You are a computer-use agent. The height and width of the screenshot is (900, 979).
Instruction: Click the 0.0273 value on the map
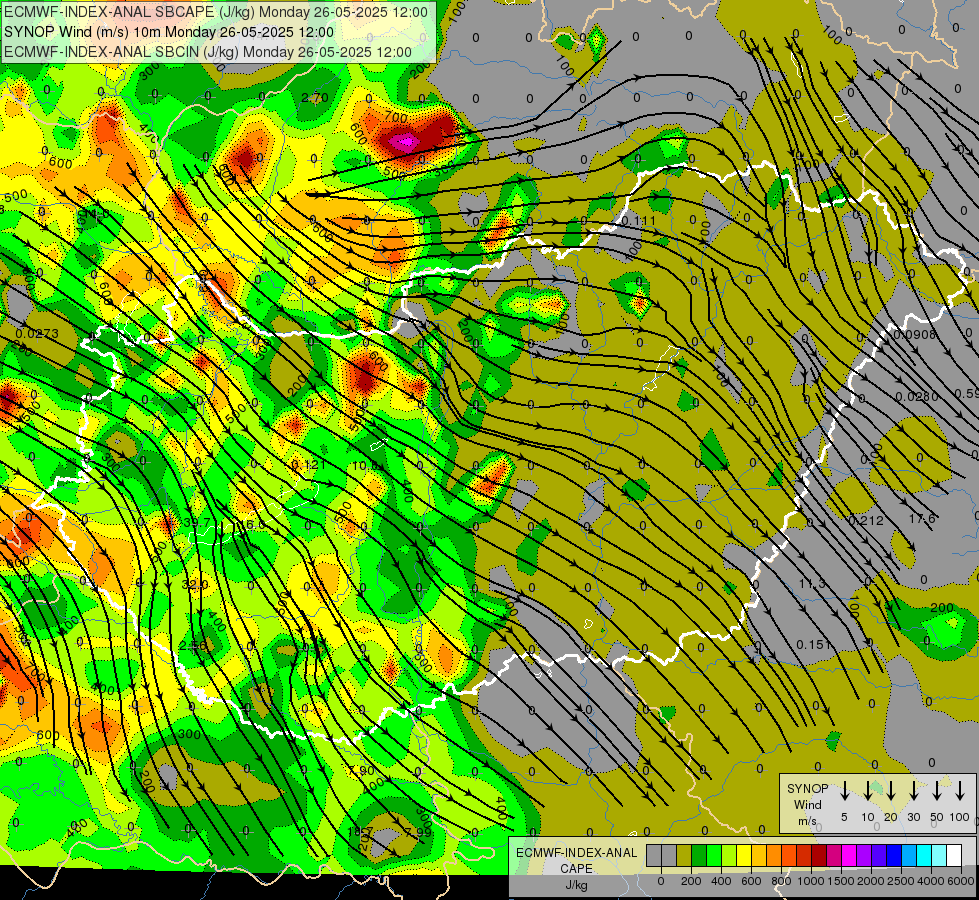37,334
